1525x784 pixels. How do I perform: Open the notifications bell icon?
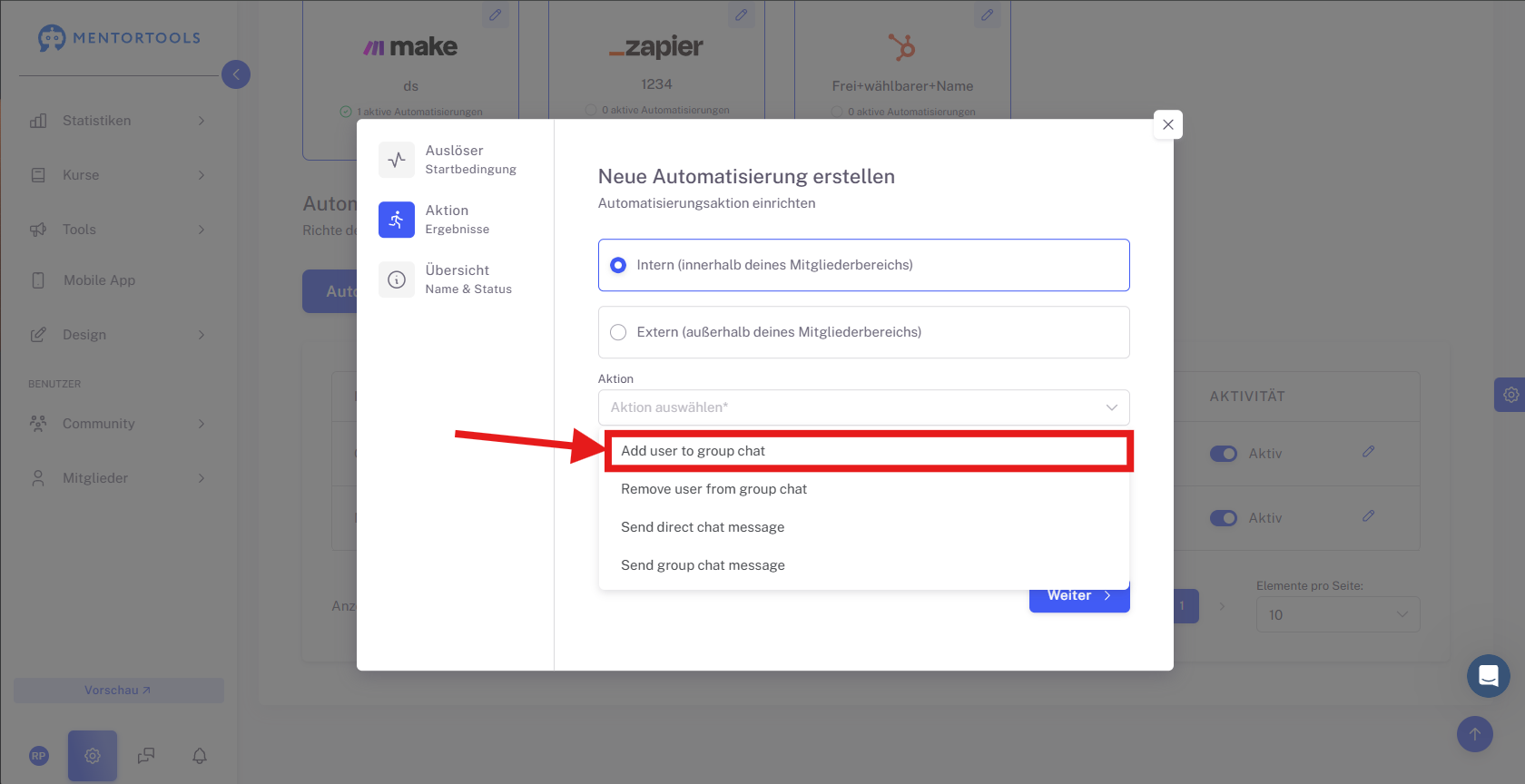(200, 756)
